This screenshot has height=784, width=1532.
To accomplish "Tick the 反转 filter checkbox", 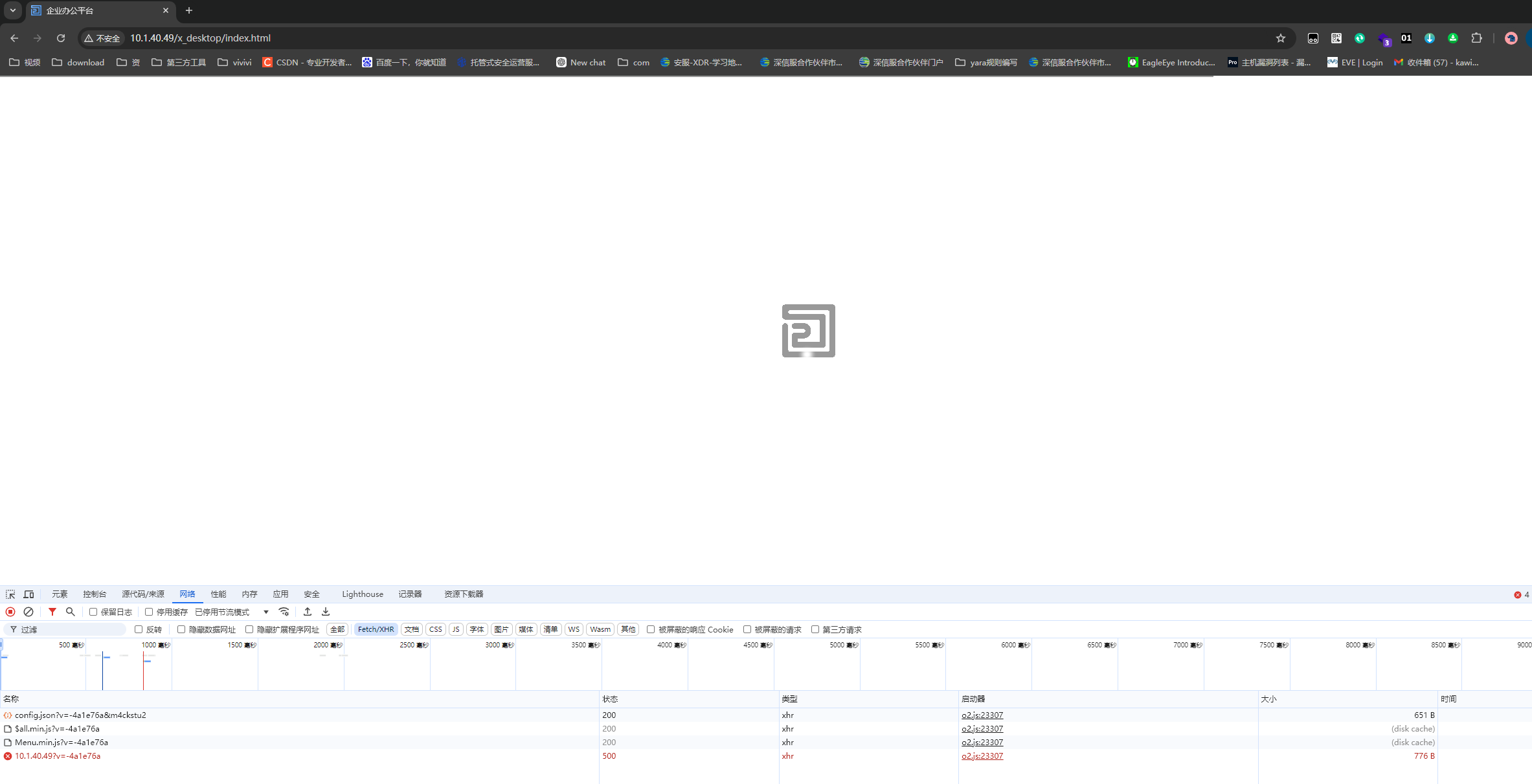I will (x=139, y=629).
